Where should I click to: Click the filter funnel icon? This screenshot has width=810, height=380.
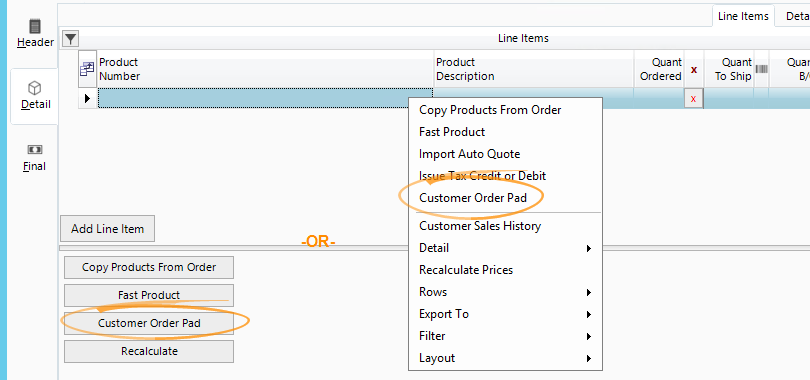coord(70,38)
